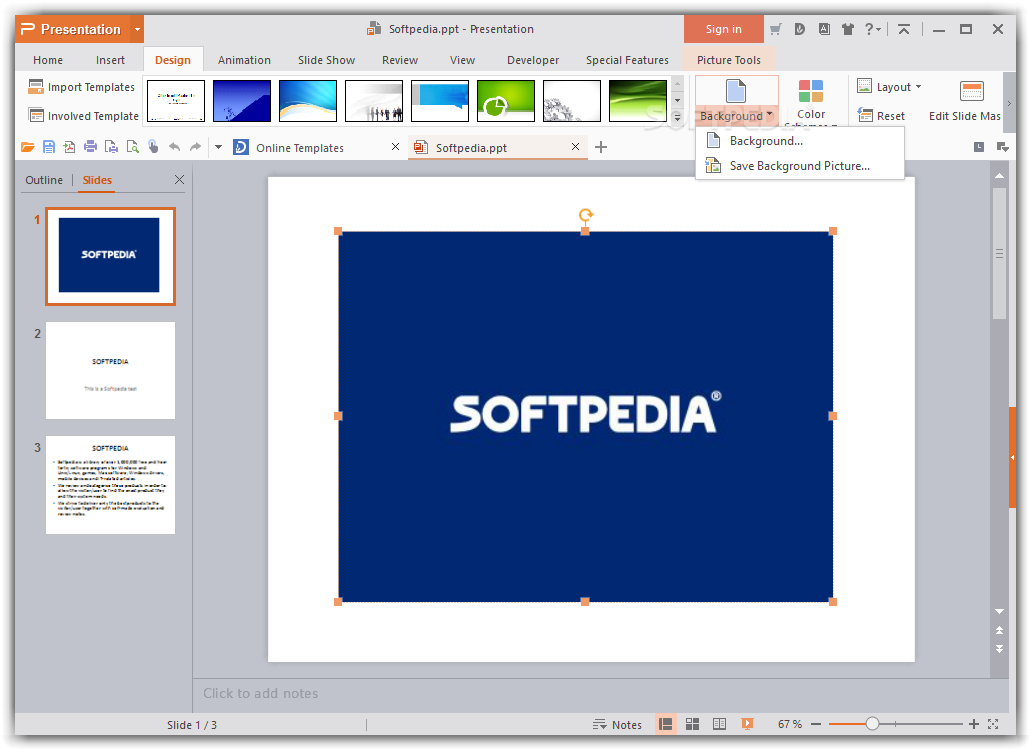The width and height of the screenshot is (1031, 750).
Task: Open the Slide Show ribbon tab
Action: 326,60
